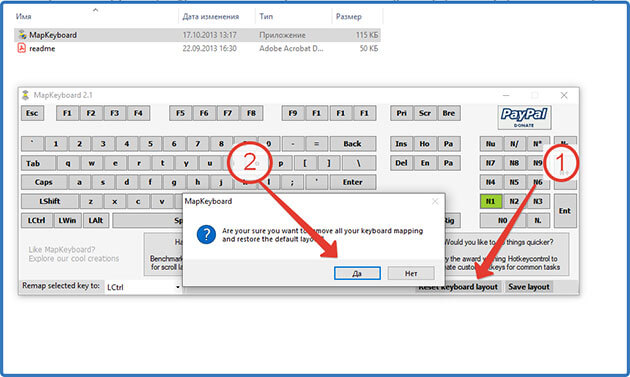Click the MapKeyboard 2.1 title bar icon
Screen dimensions: 630x377
(25, 95)
